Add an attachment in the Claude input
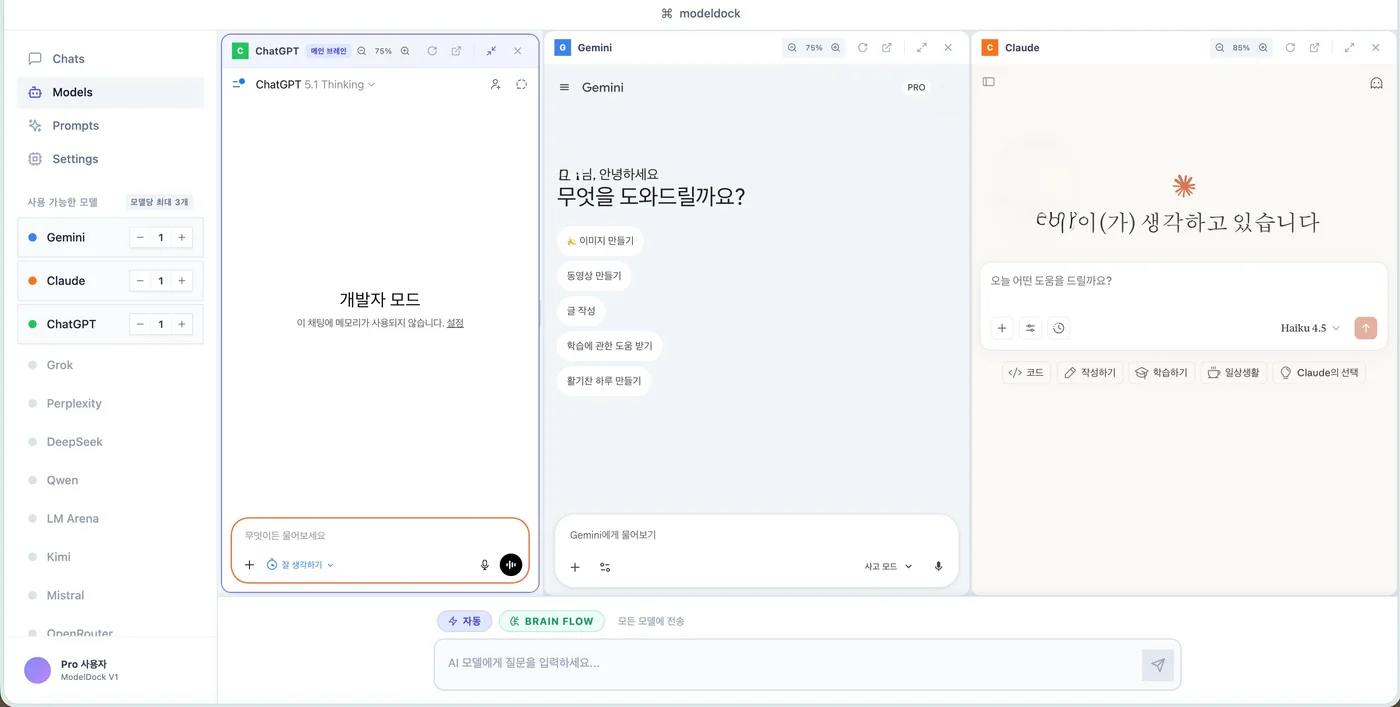This screenshot has height=707, width=1400. pyautogui.click(x=1002, y=328)
